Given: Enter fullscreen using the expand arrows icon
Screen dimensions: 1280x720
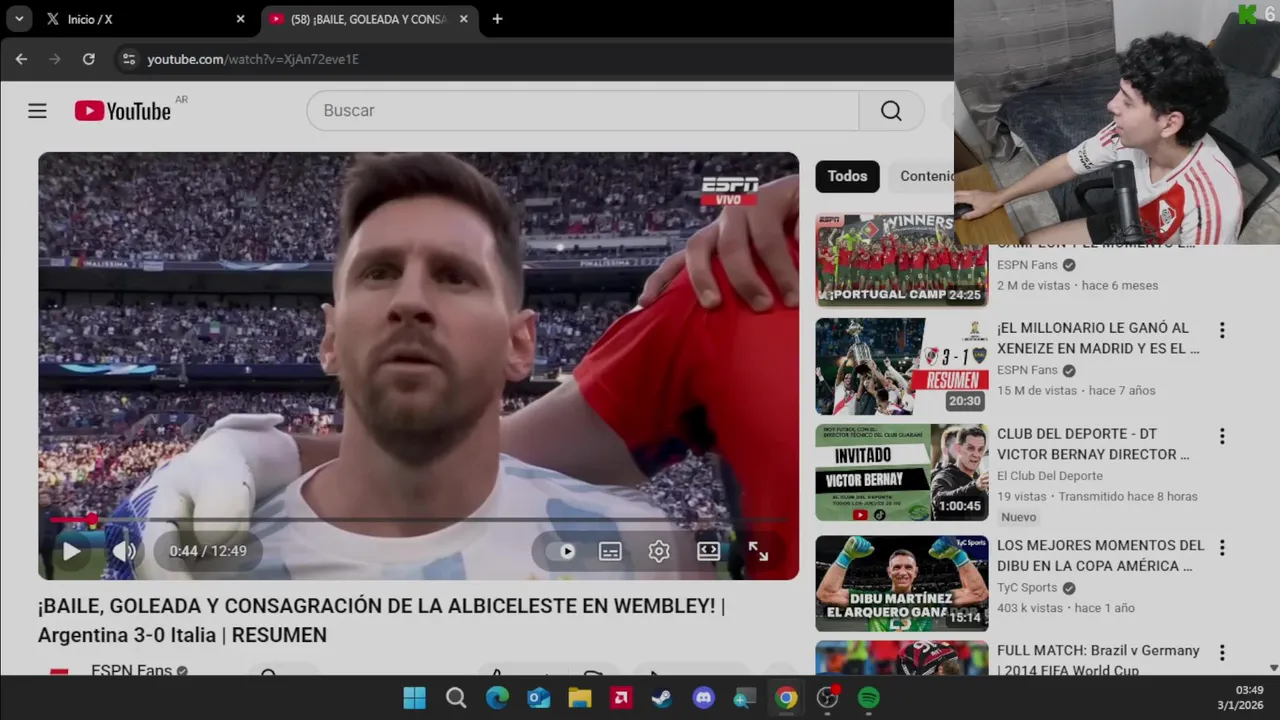Looking at the screenshot, I should coord(759,551).
